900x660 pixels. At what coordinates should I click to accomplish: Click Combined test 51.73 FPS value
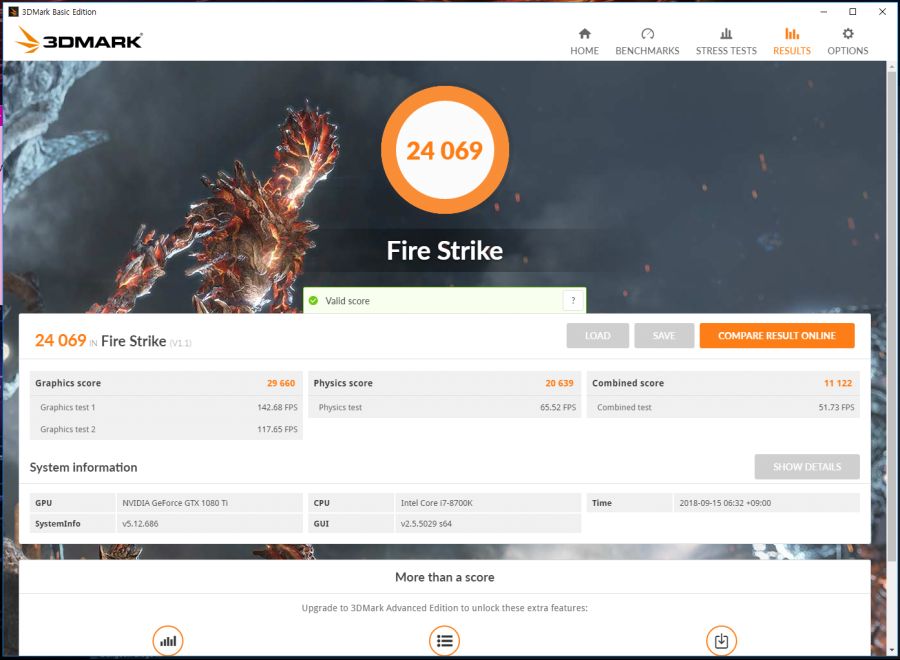point(836,407)
